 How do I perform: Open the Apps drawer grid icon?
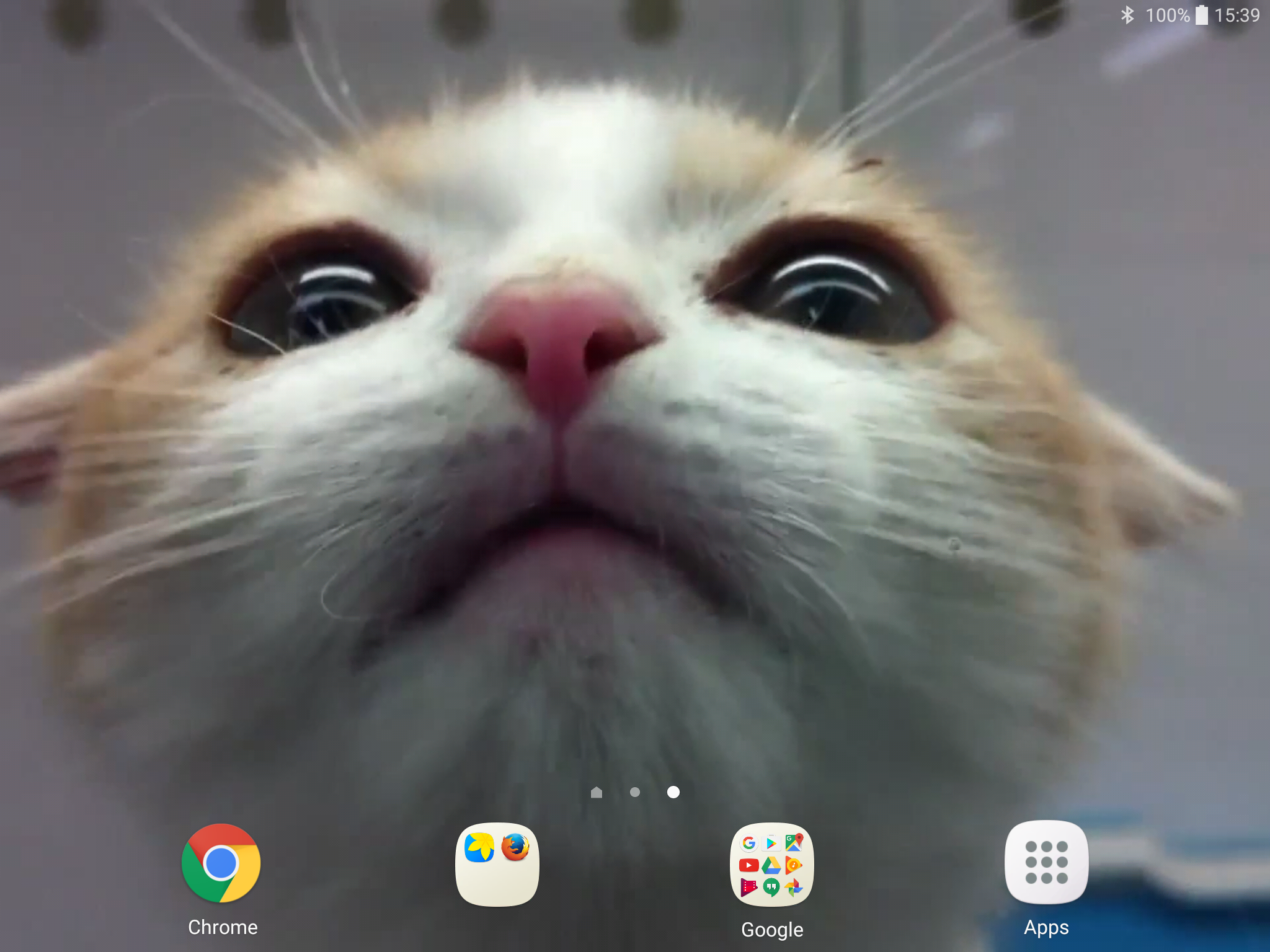pyautogui.click(x=1046, y=862)
